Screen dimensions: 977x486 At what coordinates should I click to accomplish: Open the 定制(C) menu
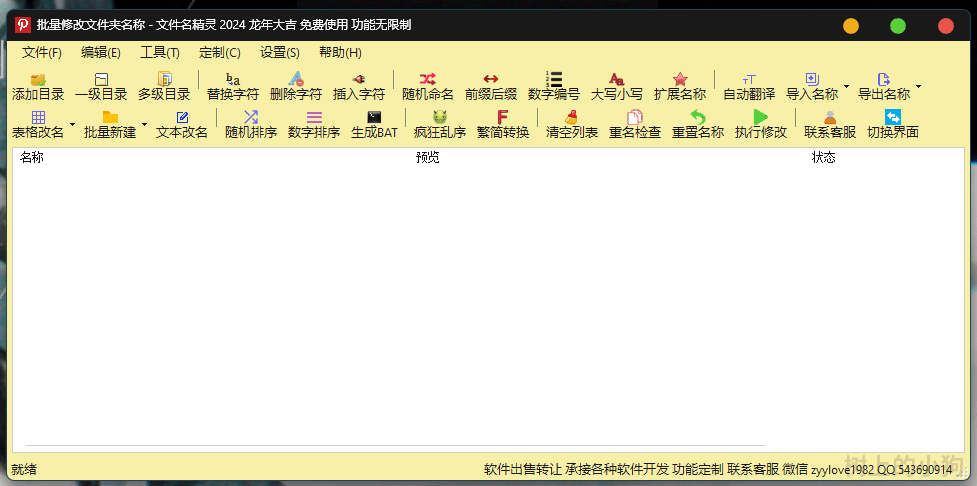click(220, 53)
